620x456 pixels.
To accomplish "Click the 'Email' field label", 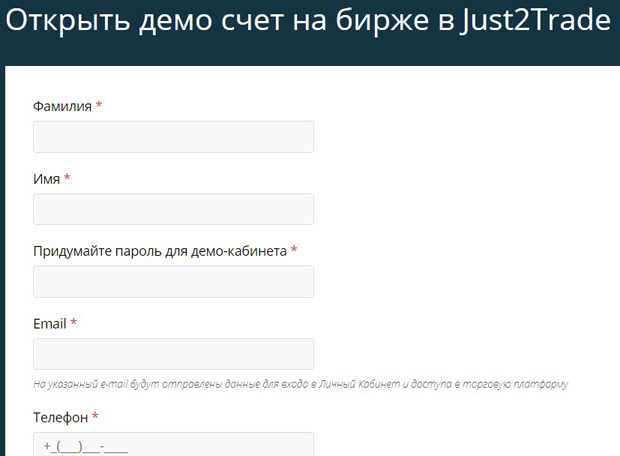I will [x=49, y=324].
